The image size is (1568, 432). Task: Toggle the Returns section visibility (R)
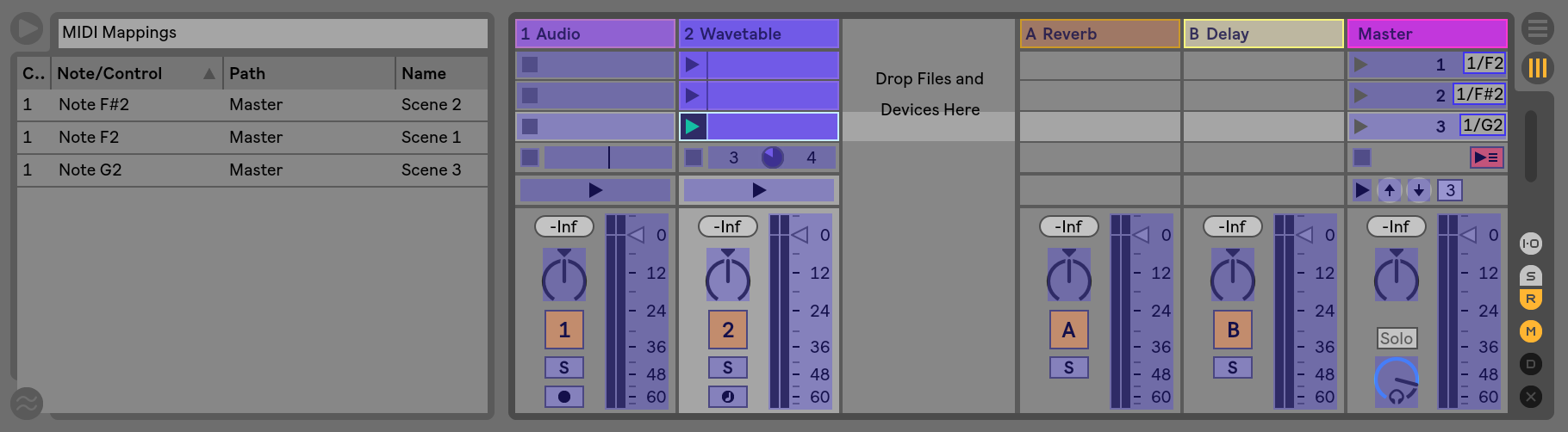click(x=1530, y=299)
